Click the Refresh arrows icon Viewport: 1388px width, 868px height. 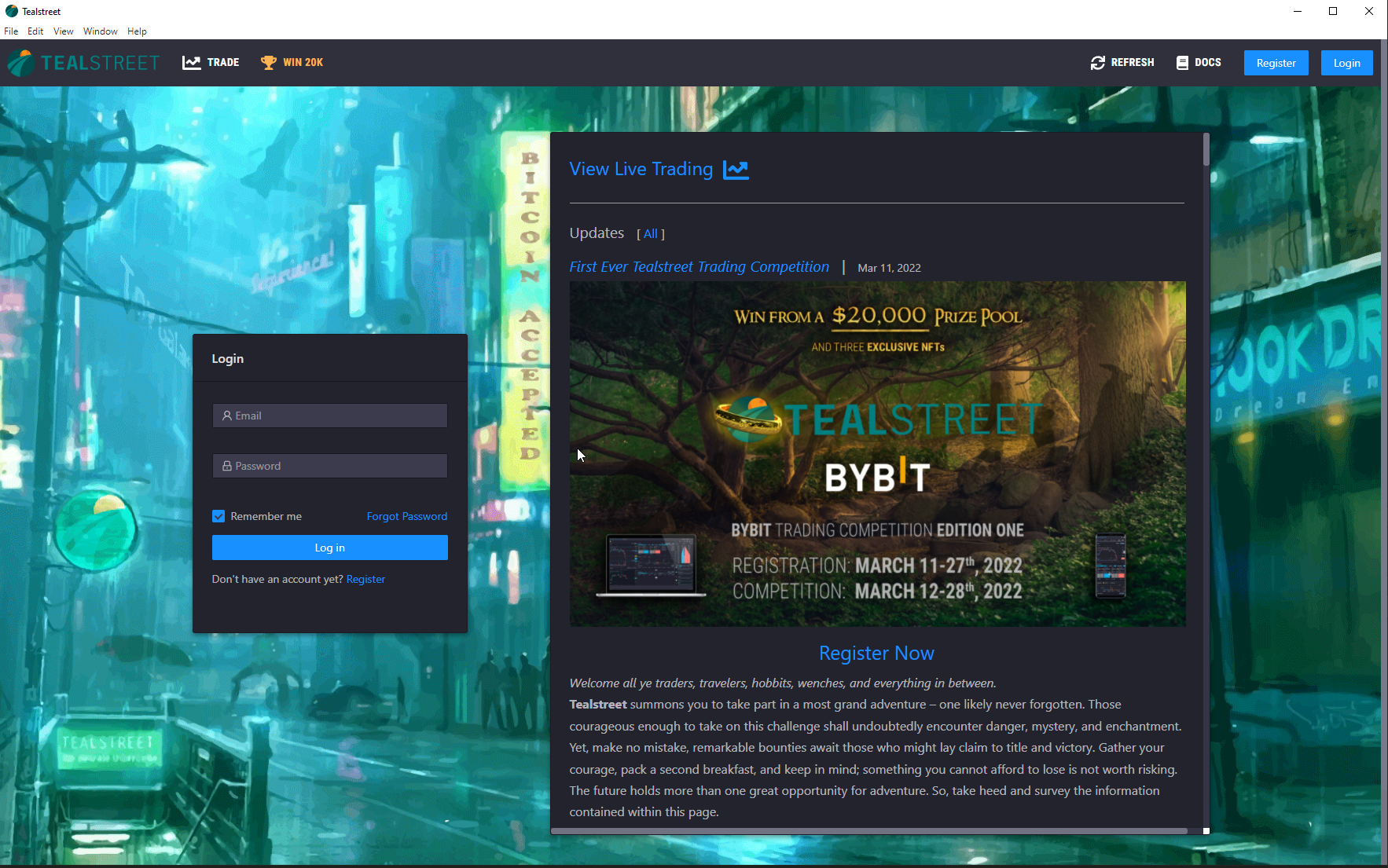(1098, 63)
